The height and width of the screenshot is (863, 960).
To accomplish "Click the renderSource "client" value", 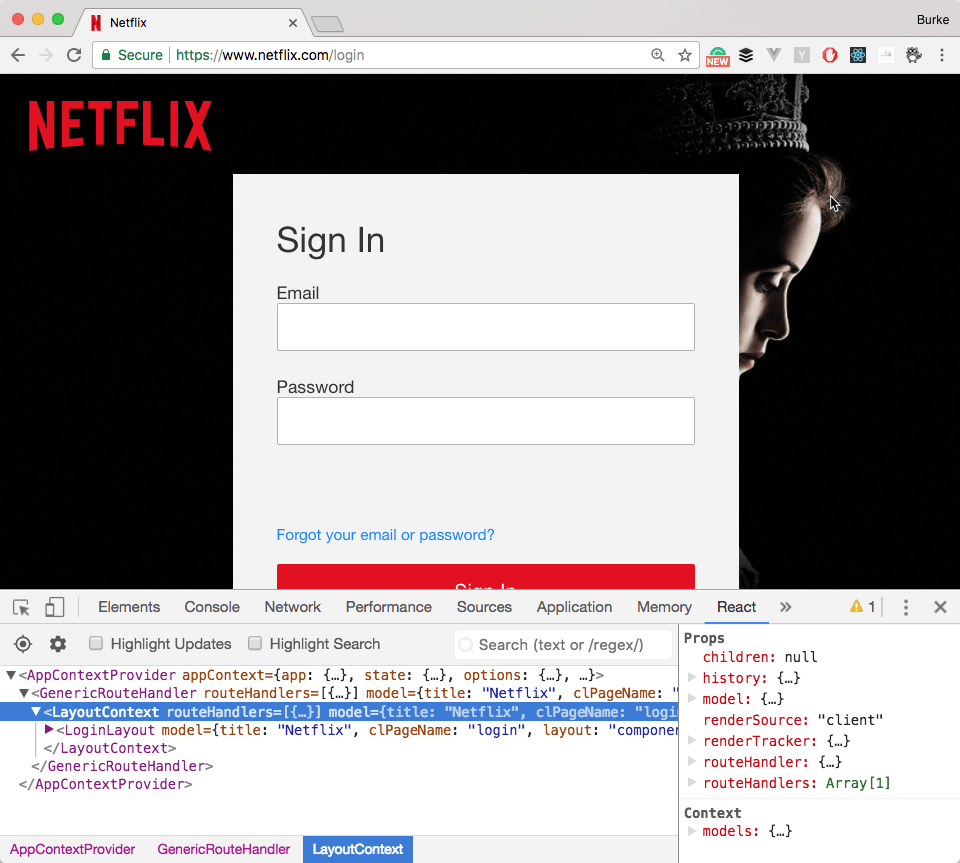I will tap(850, 720).
